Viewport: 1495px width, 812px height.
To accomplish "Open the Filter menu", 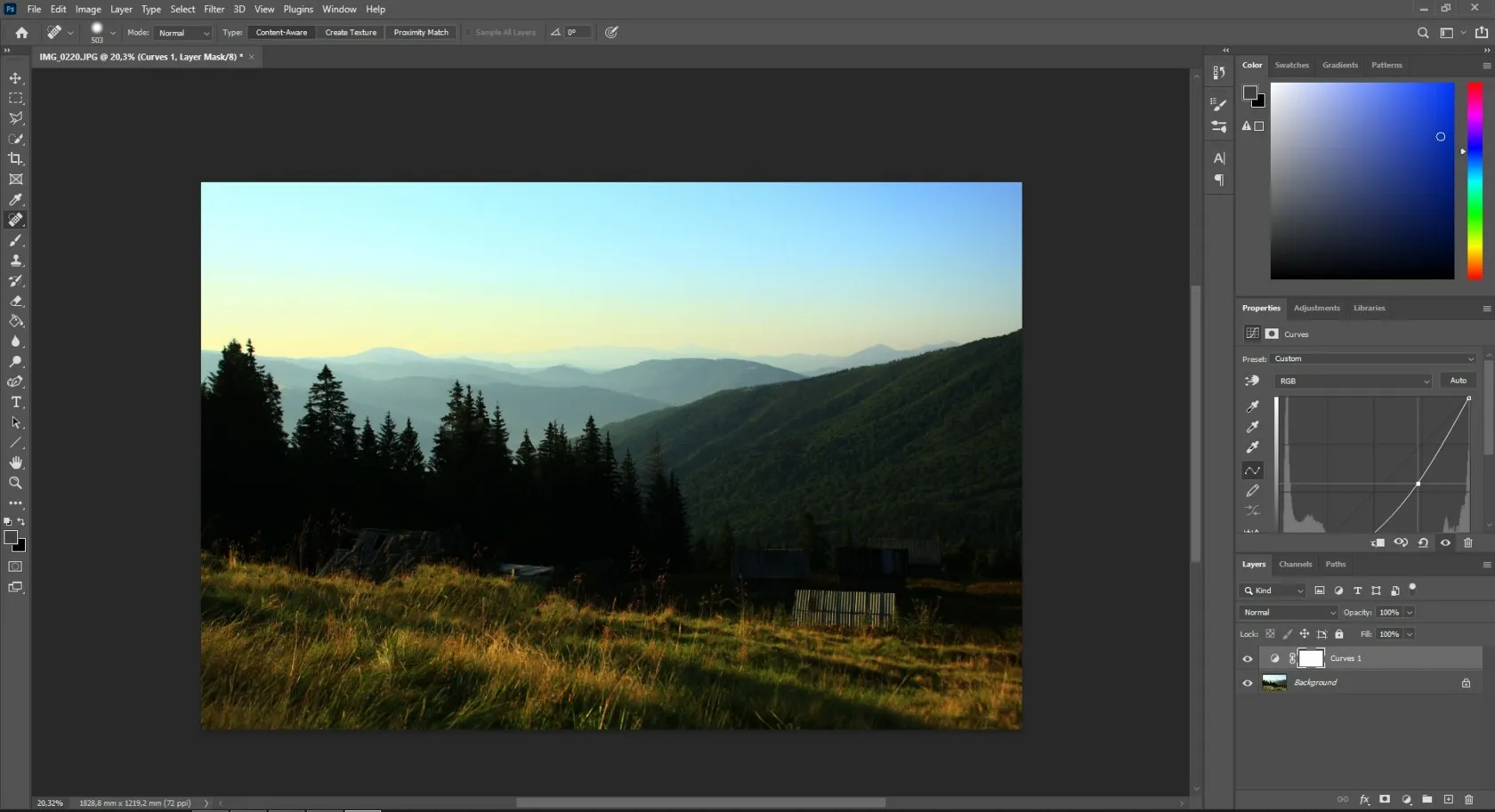I will (x=214, y=9).
